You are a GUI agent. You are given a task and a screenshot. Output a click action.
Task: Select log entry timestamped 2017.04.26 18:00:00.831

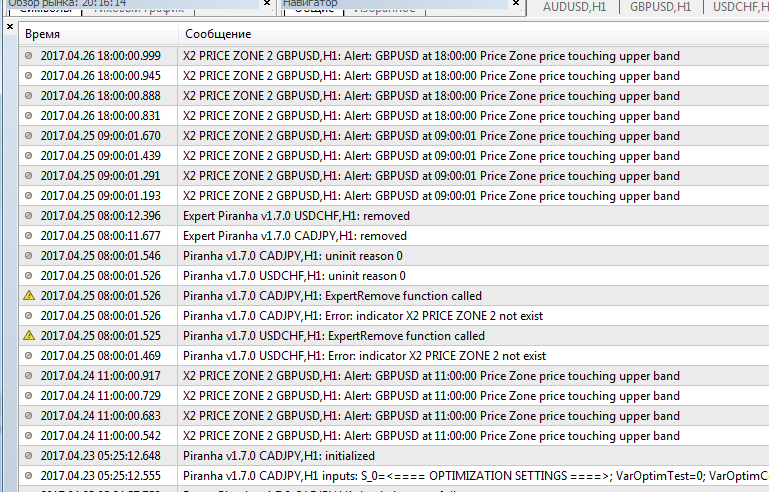pos(394,116)
